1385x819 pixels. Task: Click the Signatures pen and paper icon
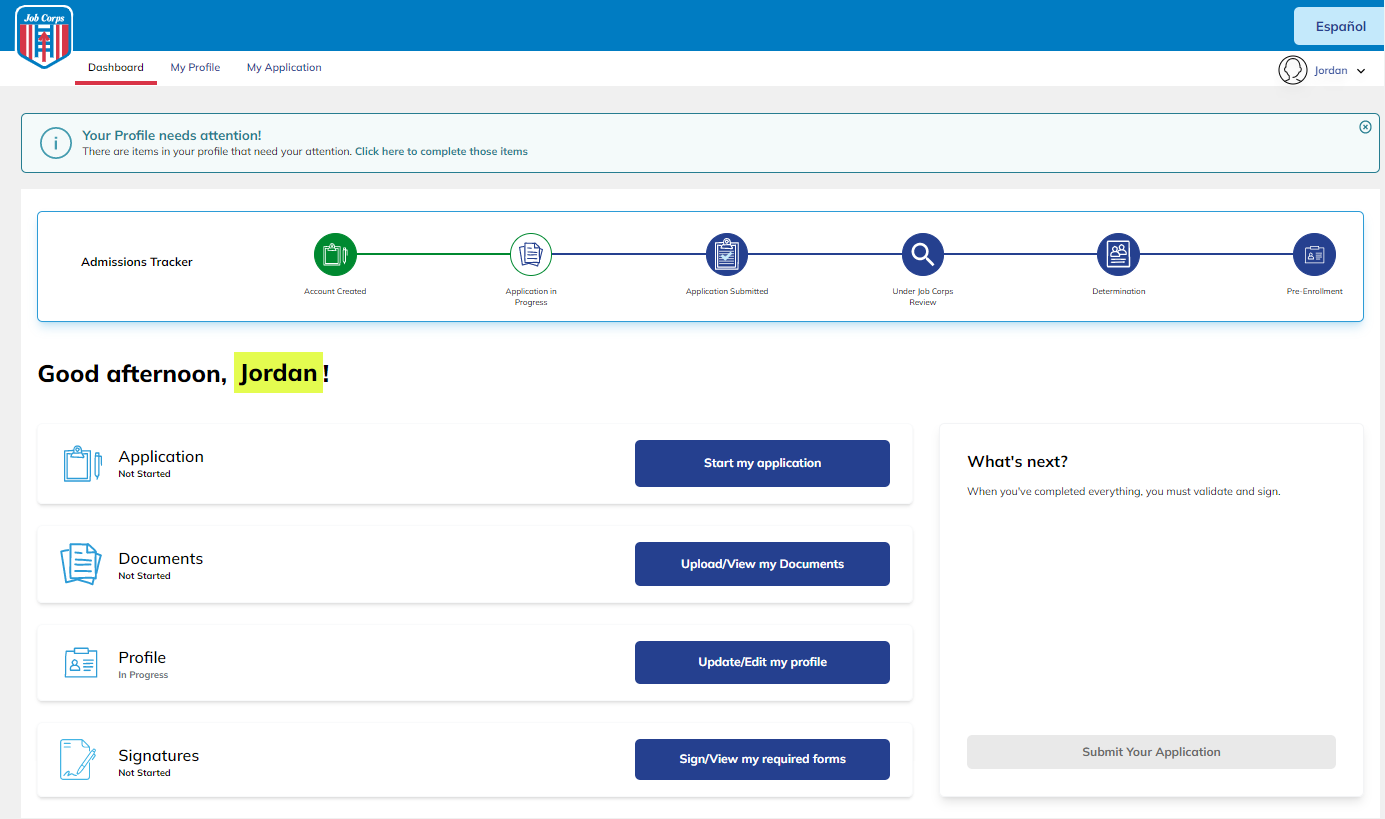click(x=78, y=760)
